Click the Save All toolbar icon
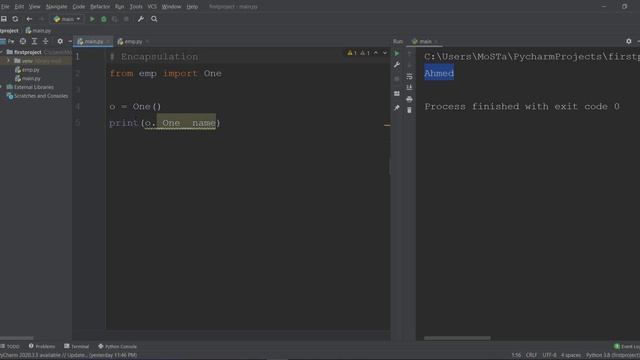This screenshot has width=640, height=360. point(4,19)
